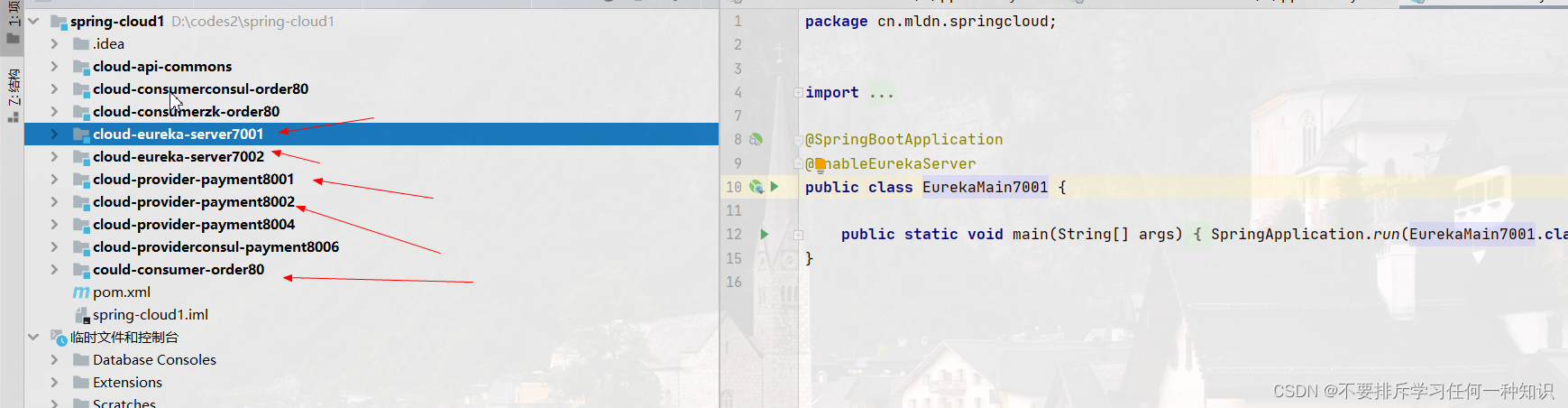This screenshot has height=408, width=1568.
Task: Click SpringApplication.run call in editor
Action: (x=1306, y=234)
